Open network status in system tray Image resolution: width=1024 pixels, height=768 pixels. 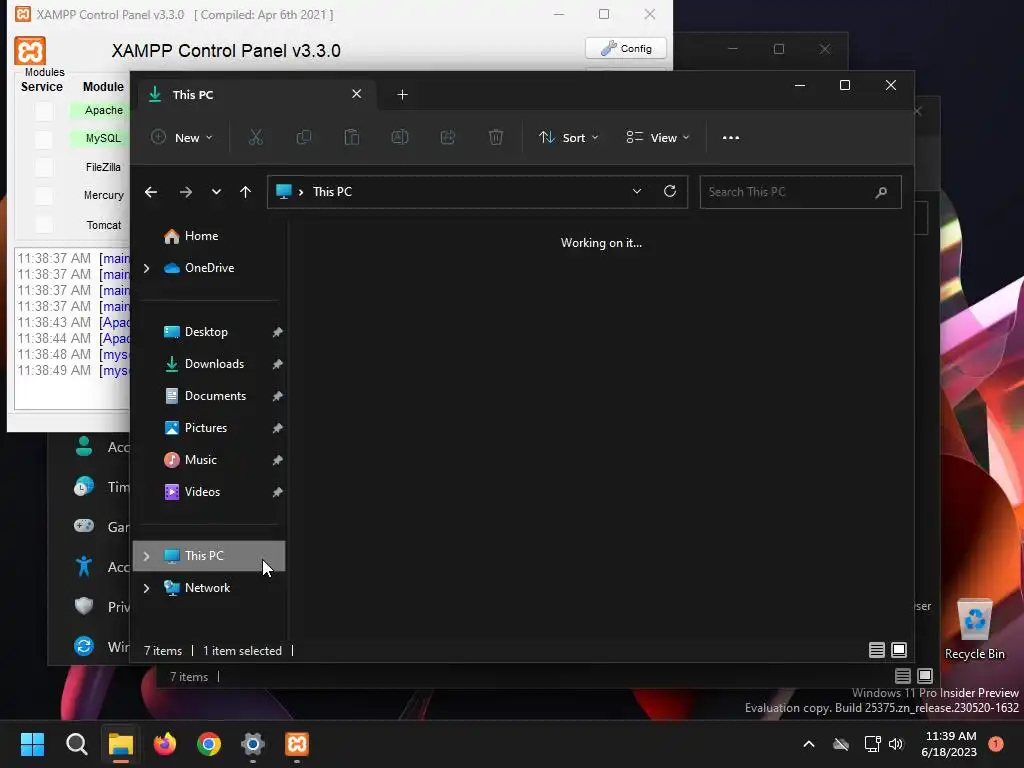(872, 744)
